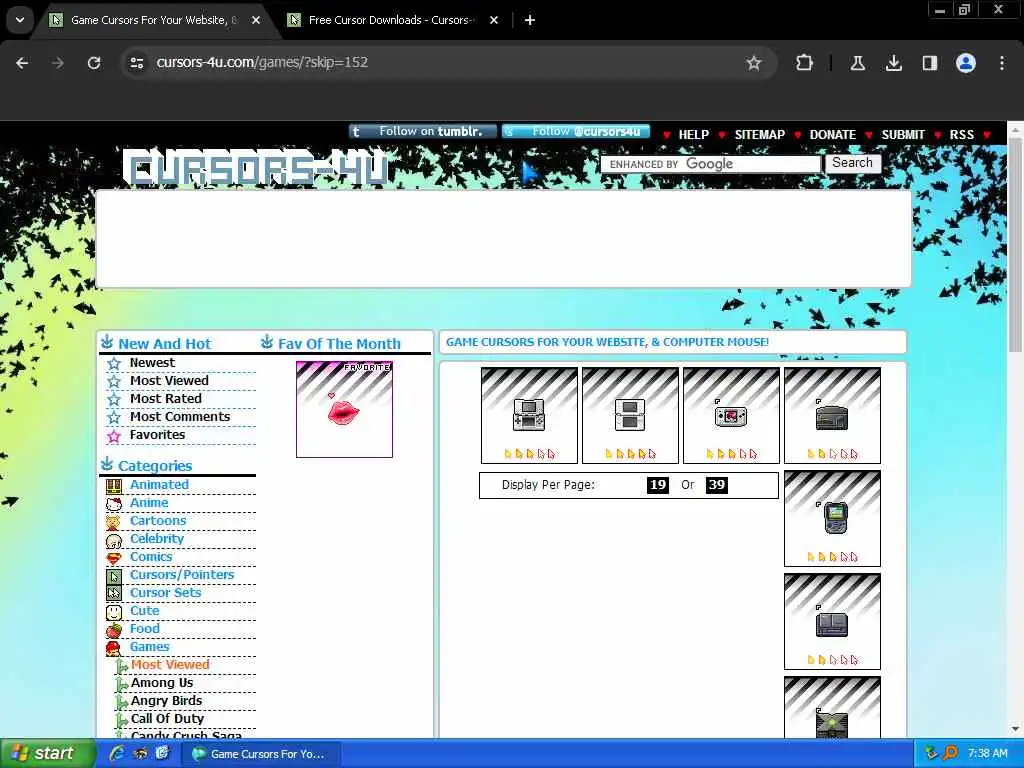Open the Games category
This screenshot has width=1024, height=768.
click(x=150, y=647)
